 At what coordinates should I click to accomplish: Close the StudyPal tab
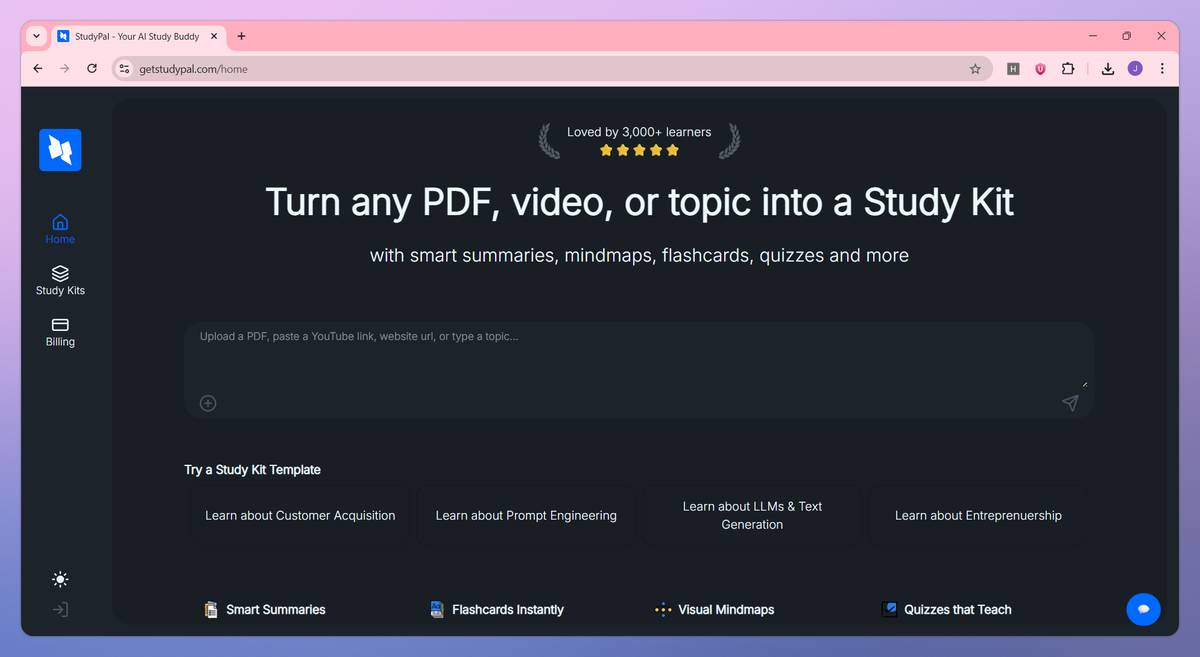pyautogui.click(x=214, y=36)
